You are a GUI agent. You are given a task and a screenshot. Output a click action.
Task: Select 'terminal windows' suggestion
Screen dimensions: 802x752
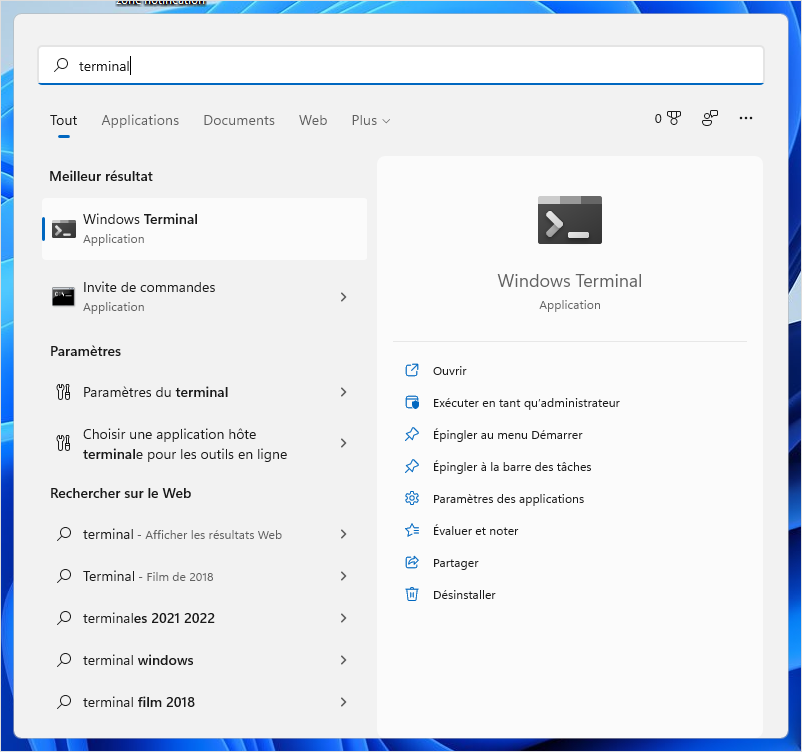tap(205, 660)
